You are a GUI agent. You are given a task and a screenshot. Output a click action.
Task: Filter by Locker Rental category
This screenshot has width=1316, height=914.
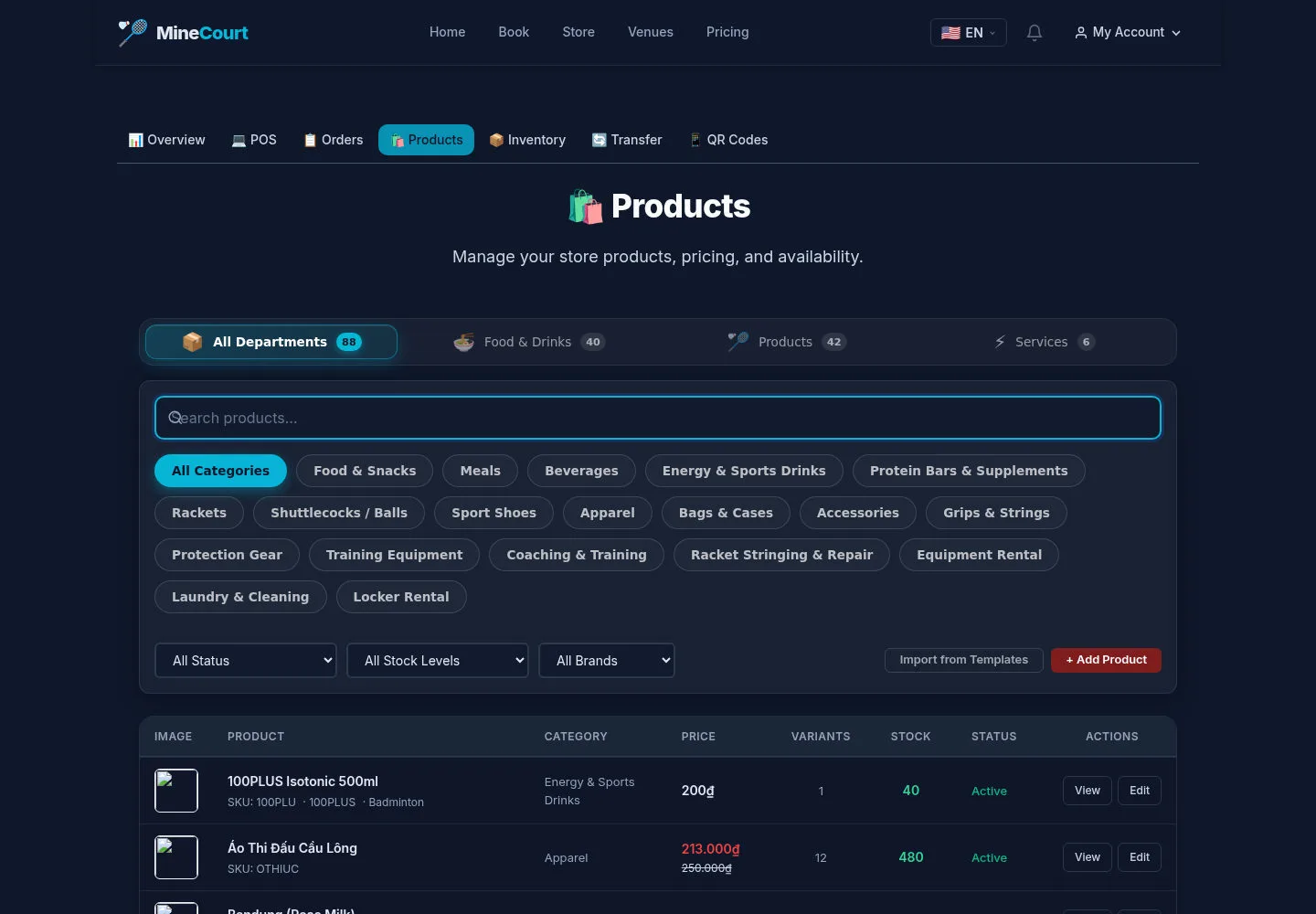(401, 597)
